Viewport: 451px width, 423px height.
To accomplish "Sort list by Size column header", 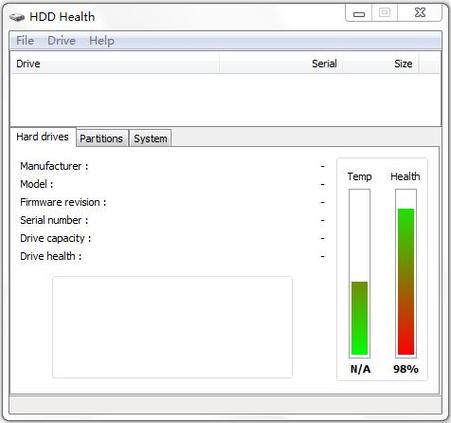I will (x=381, y=64).
